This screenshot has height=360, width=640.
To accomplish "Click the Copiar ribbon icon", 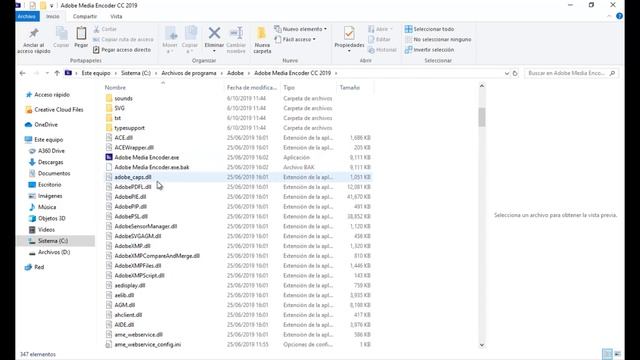I will coord(61,37).
